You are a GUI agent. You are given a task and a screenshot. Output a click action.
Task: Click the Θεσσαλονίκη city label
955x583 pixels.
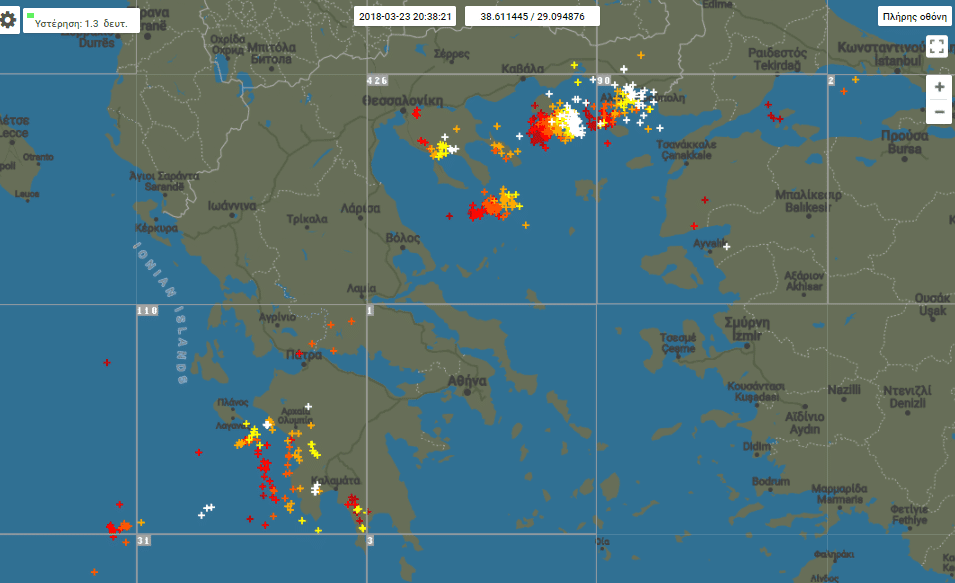click(x=402, y=101)
